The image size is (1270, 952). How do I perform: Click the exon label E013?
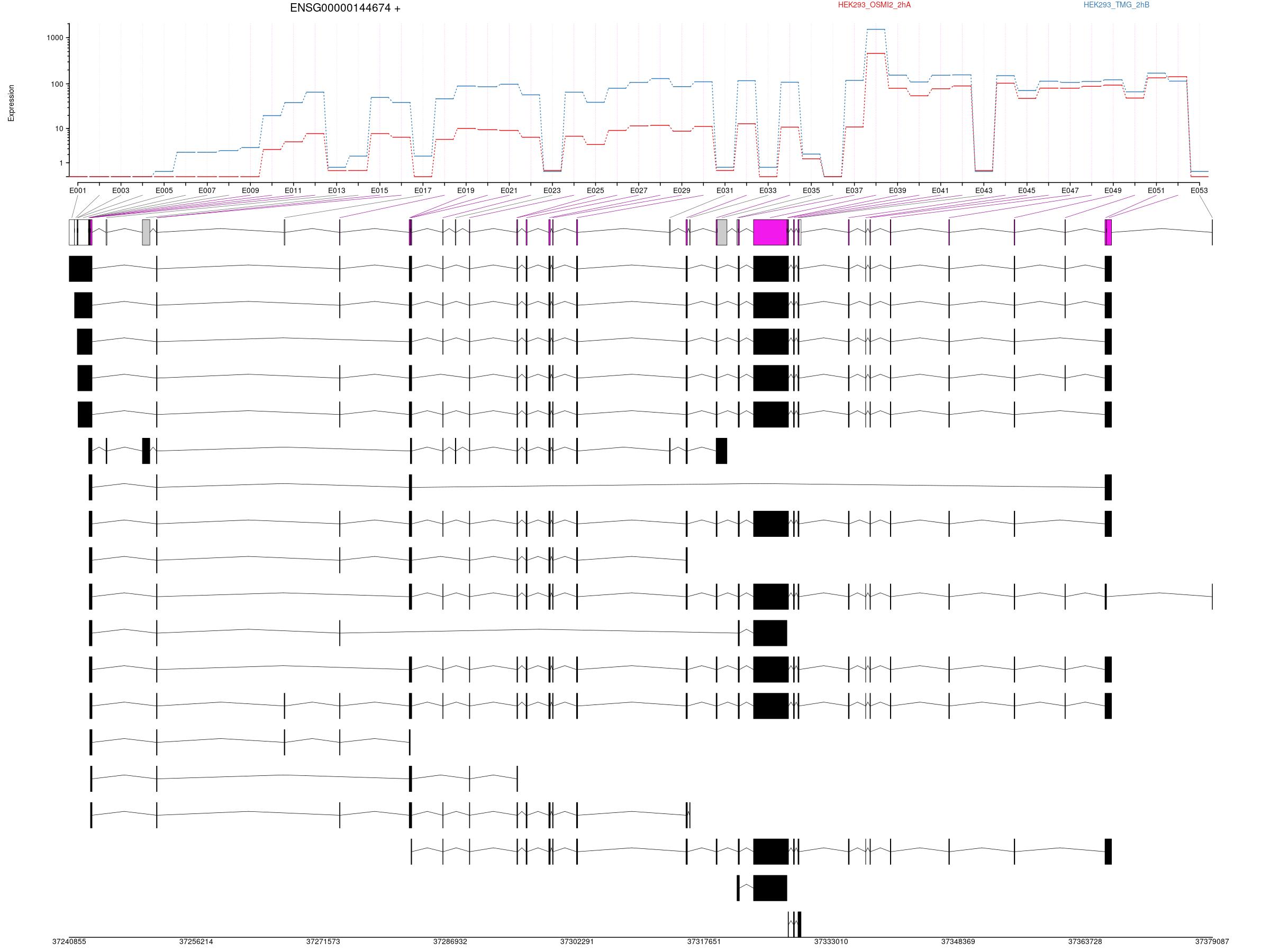[x=337, y=190]
